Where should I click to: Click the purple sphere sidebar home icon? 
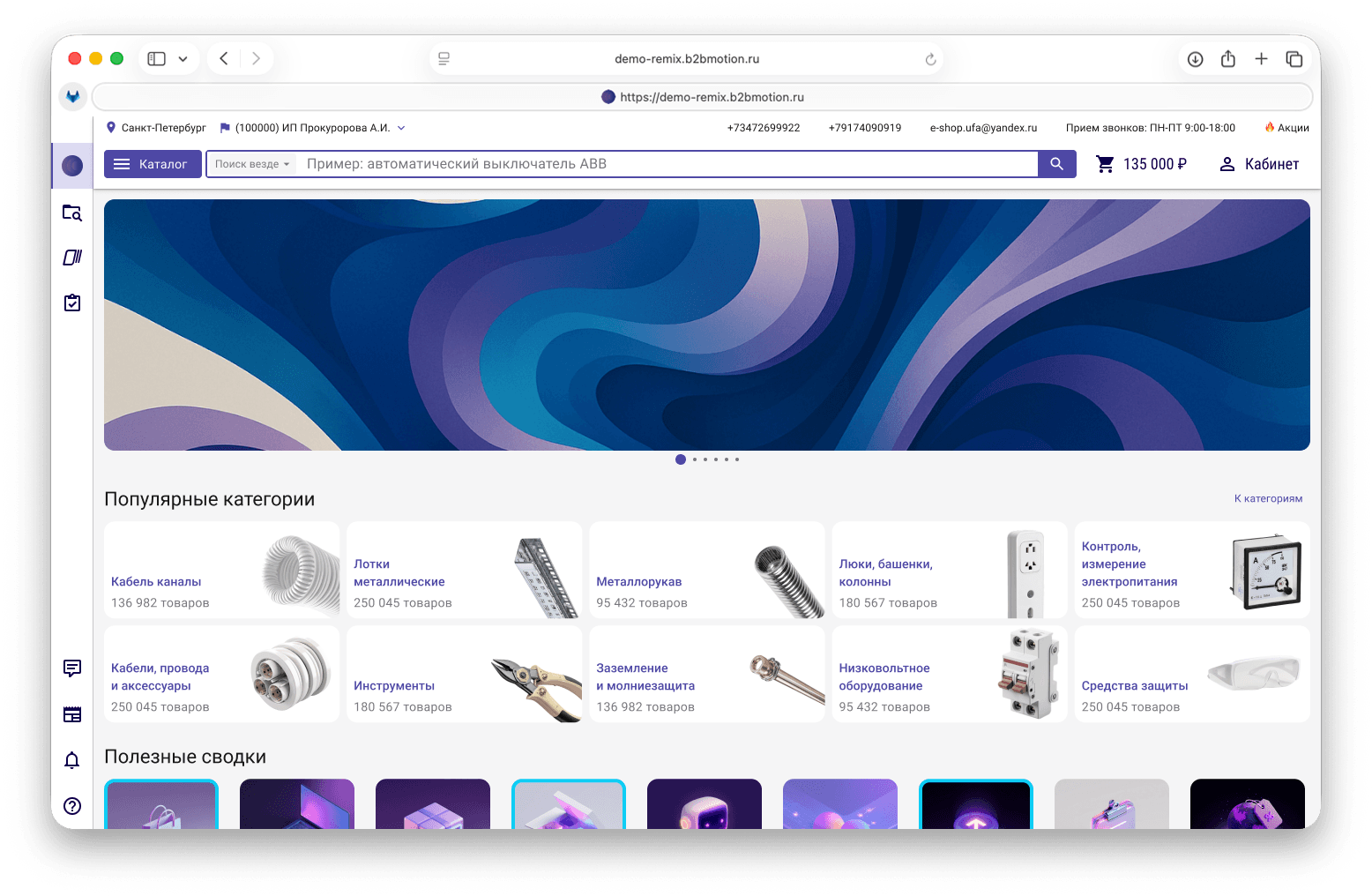point(72,165)
